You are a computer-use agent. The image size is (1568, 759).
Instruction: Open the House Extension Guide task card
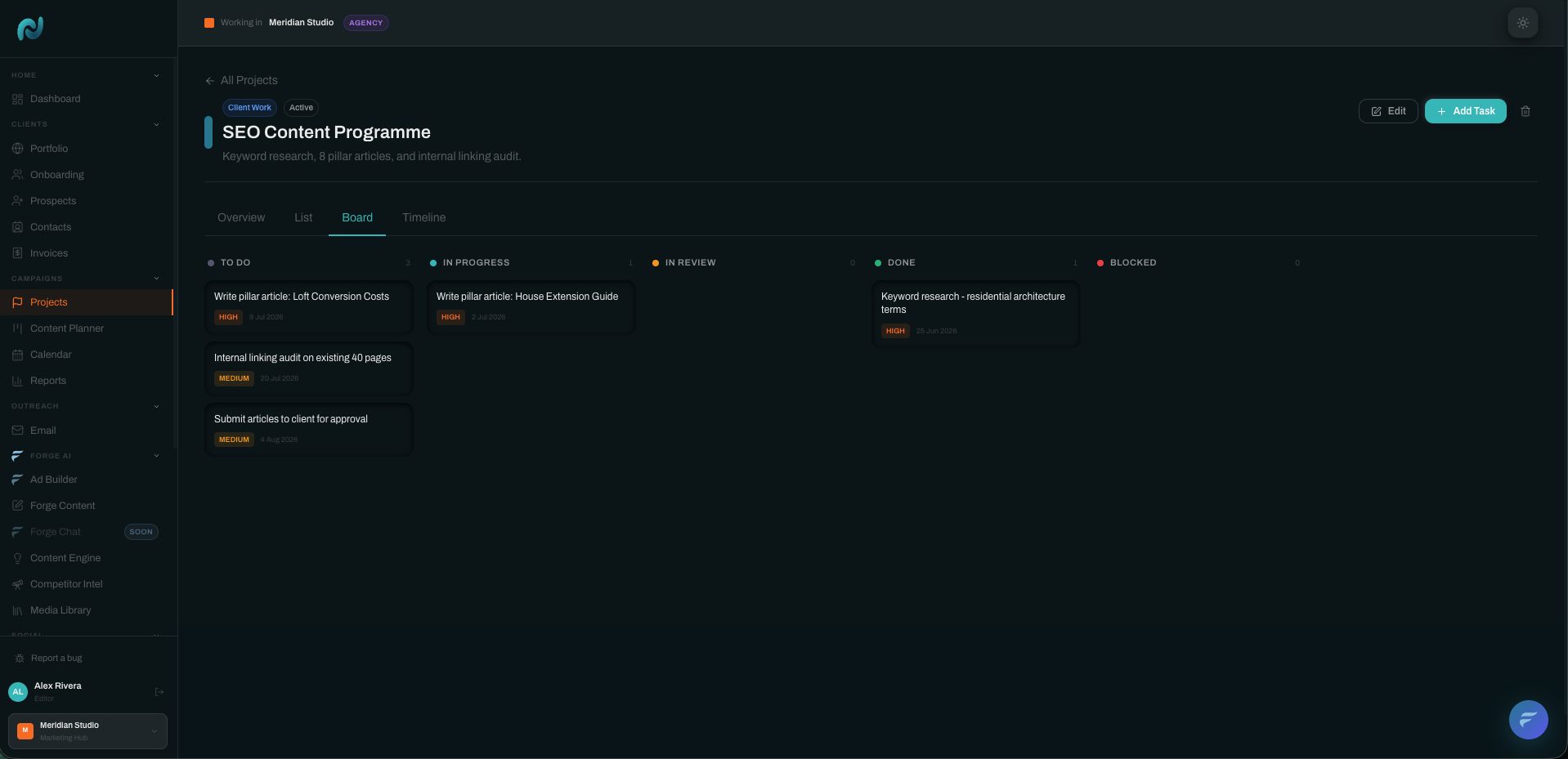531,307
